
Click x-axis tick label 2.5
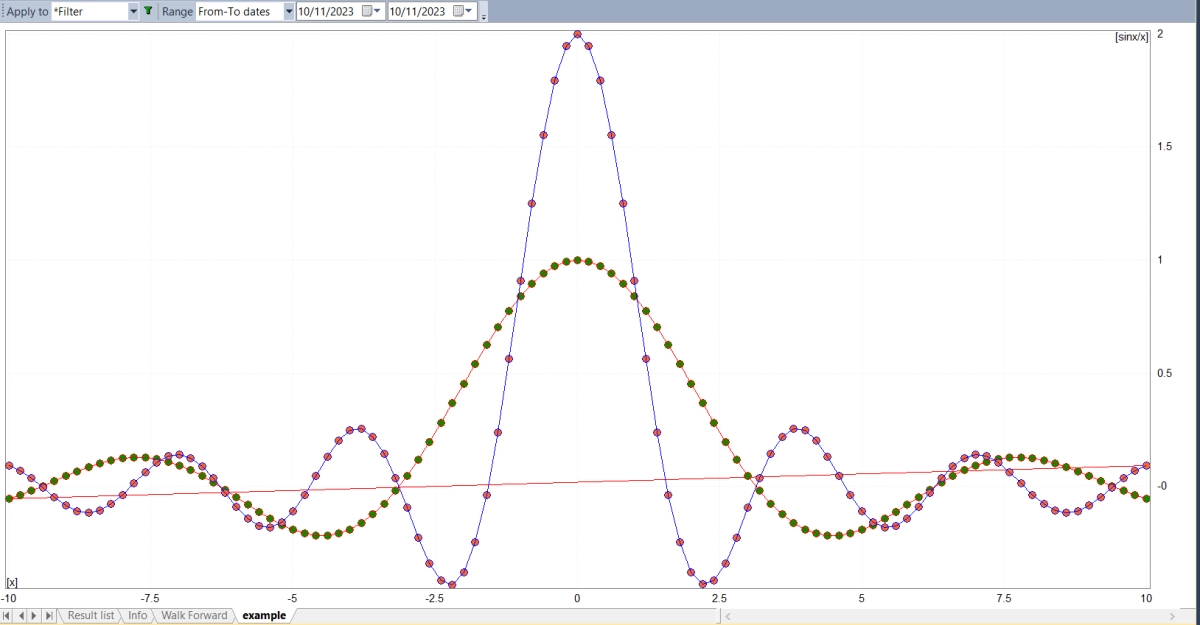719,598
